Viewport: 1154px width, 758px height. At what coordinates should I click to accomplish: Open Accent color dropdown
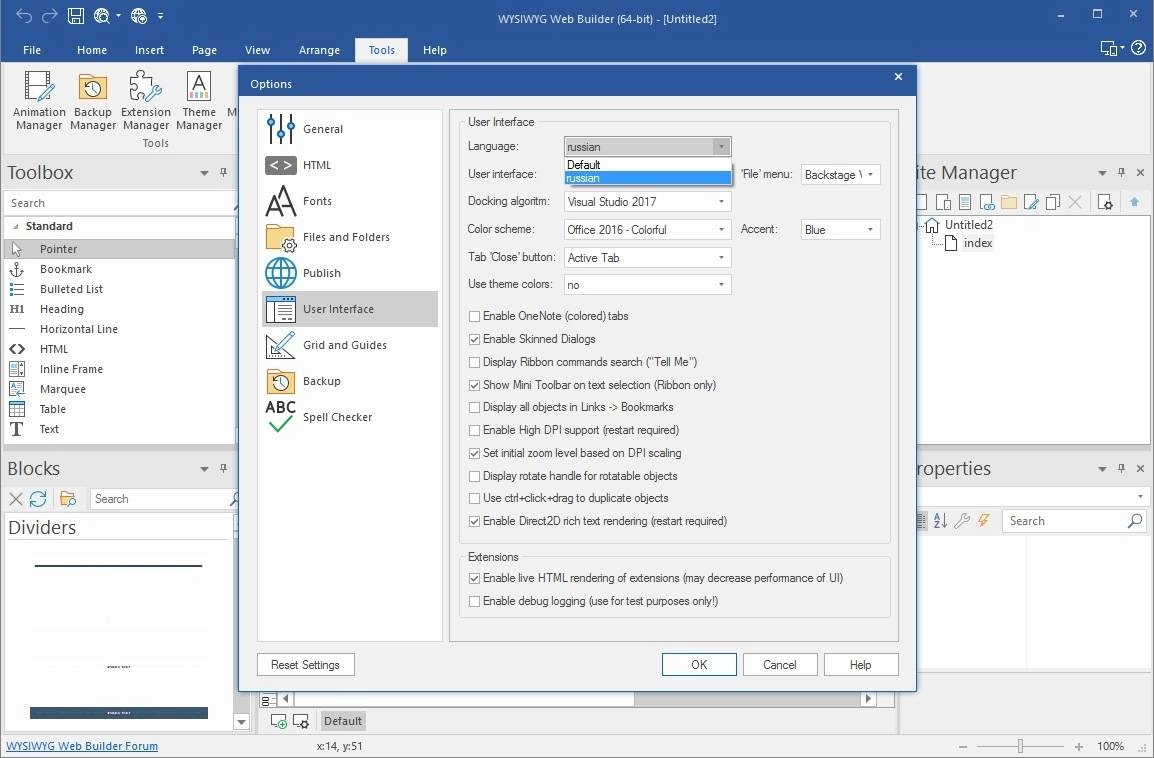point(840,230)
